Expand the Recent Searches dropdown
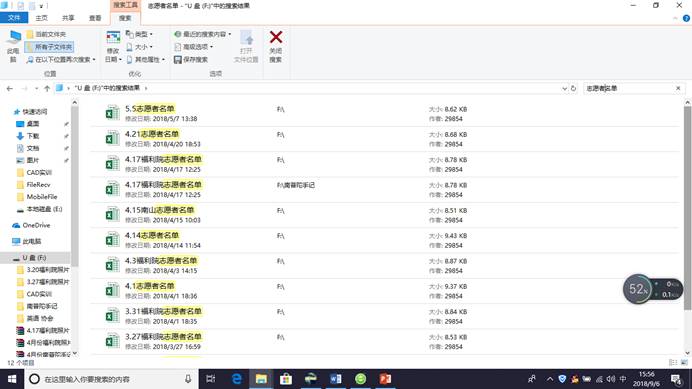 coord(203,34)
